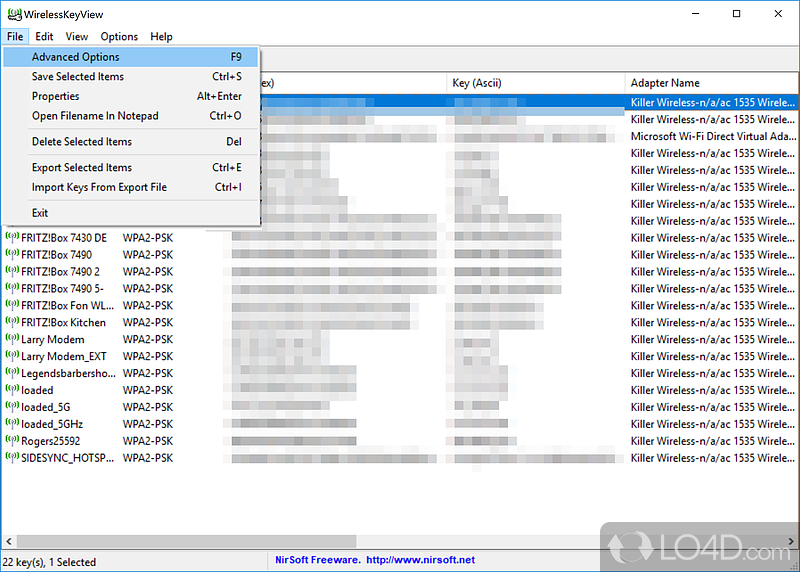Select the FRITZ!Box 7490 network name
This screenshot has height=572, width=800.
pos(56,255)
